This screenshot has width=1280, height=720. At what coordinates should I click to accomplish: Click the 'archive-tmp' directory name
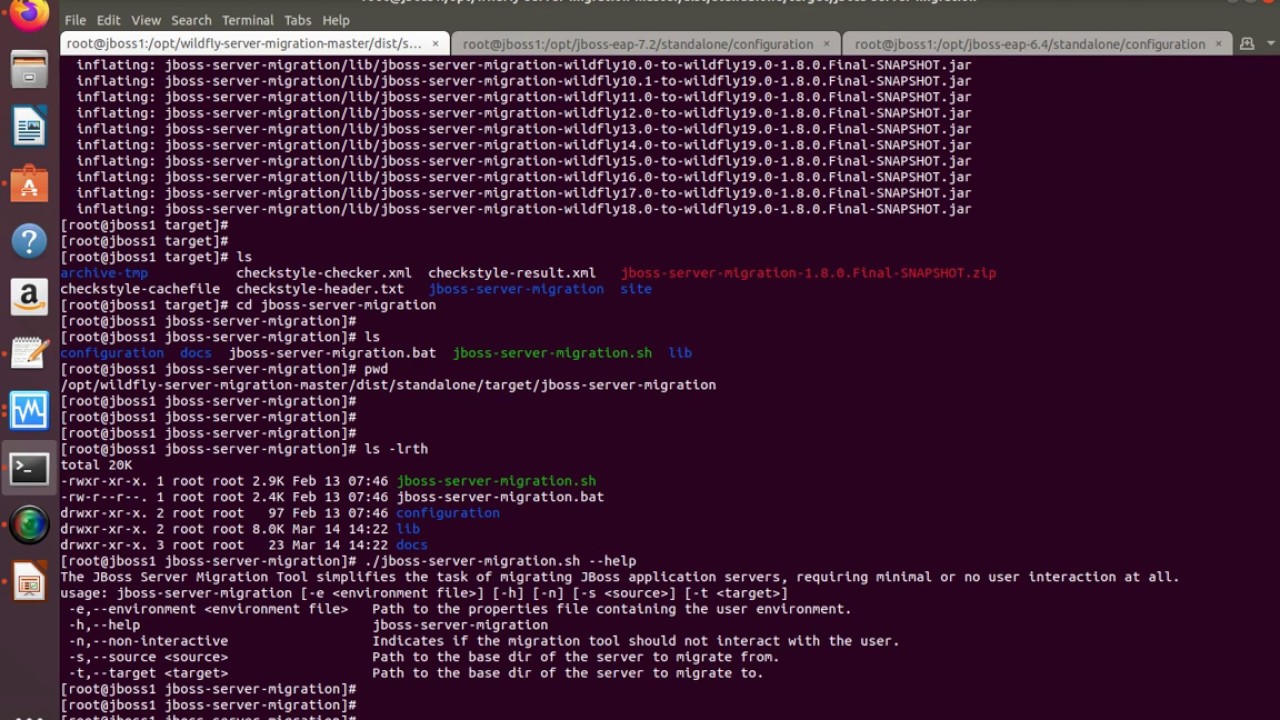(104, 273)
